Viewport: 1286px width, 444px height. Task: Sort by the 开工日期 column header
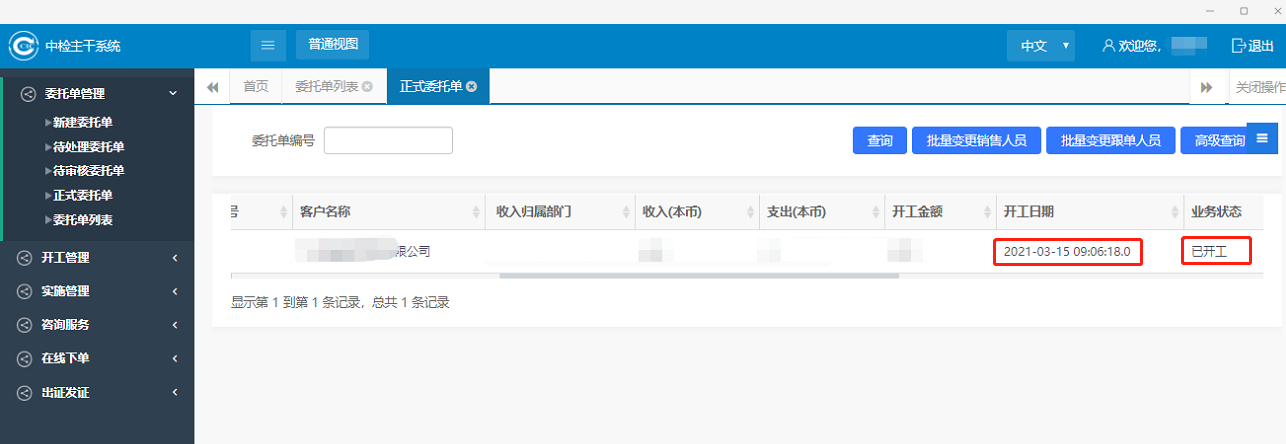(x=1090, y=212)
